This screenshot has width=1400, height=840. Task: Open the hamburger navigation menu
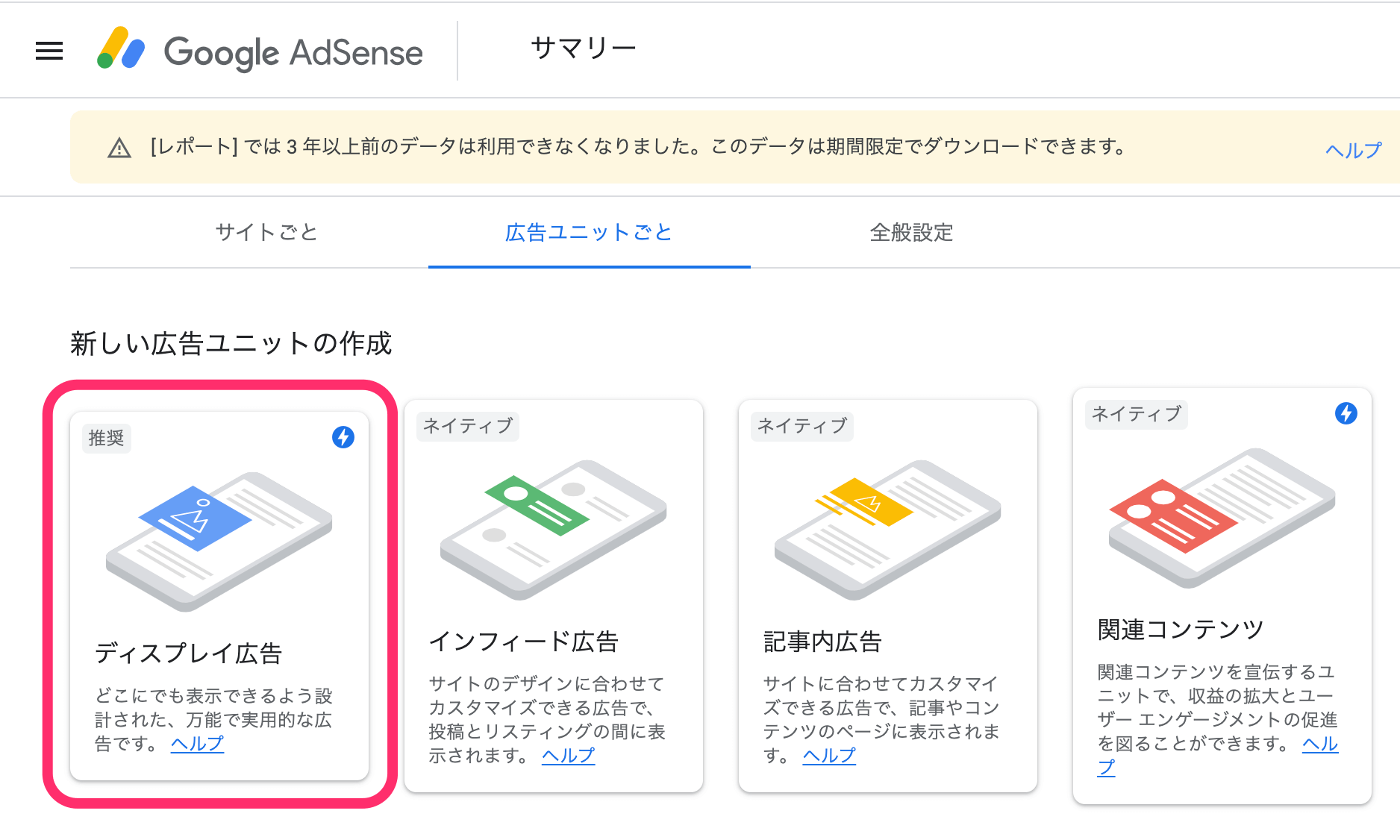pyautogui.click(x=49, y=51)
